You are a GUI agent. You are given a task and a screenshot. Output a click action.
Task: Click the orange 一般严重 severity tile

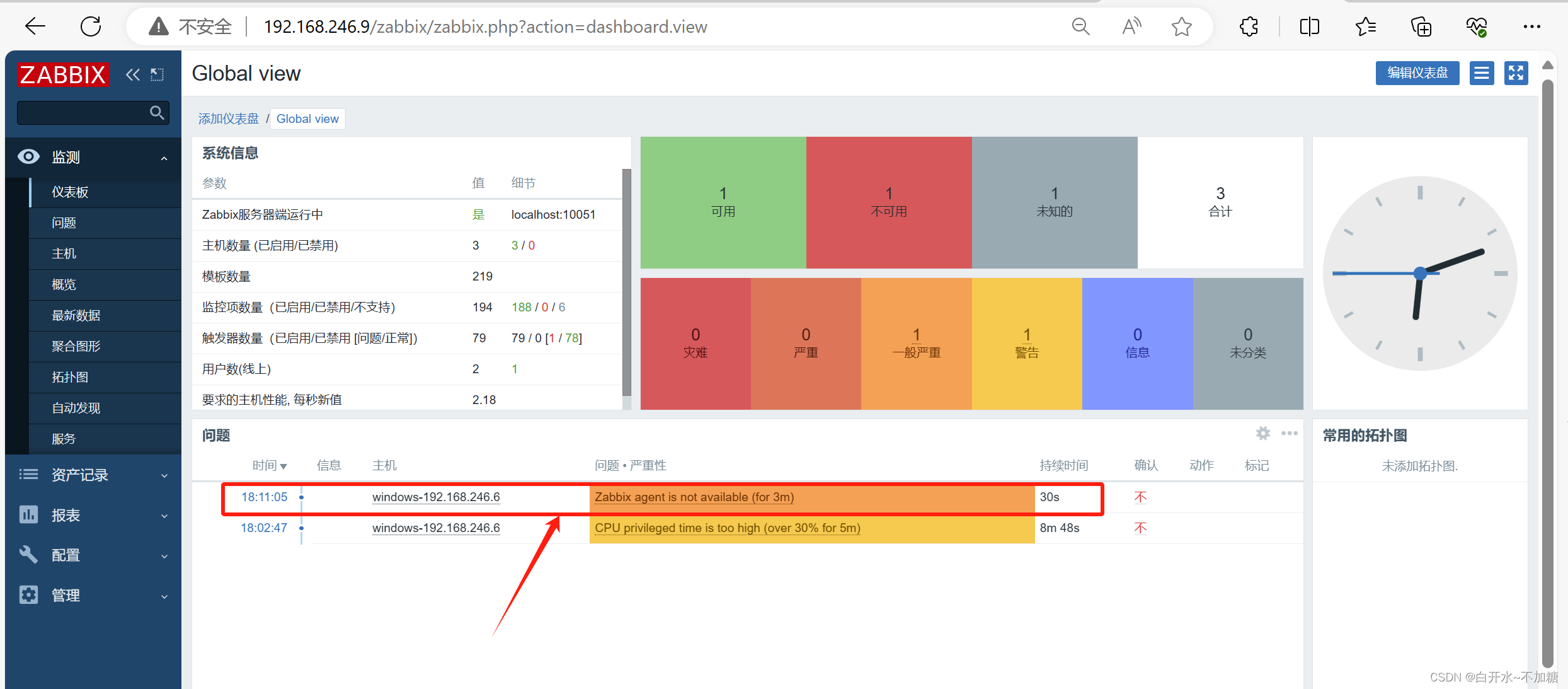pyautogui.click(x=917, y=344)
